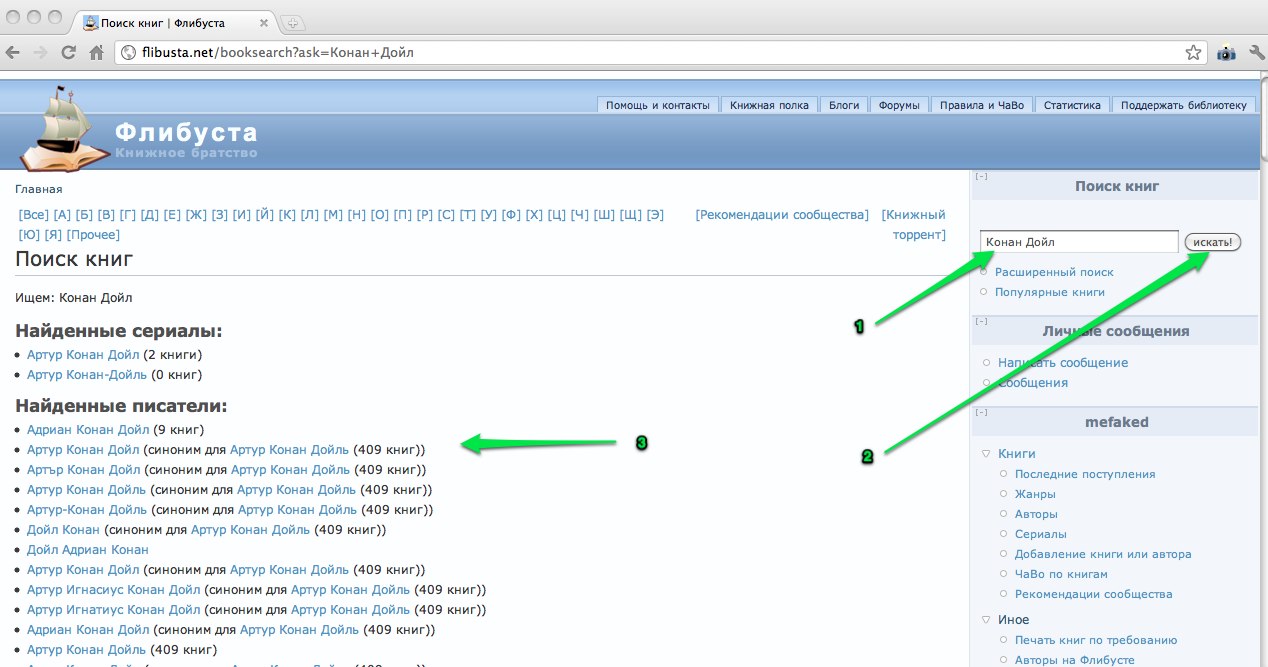Collapse the mefaked sidebar block

pos(982,412)
